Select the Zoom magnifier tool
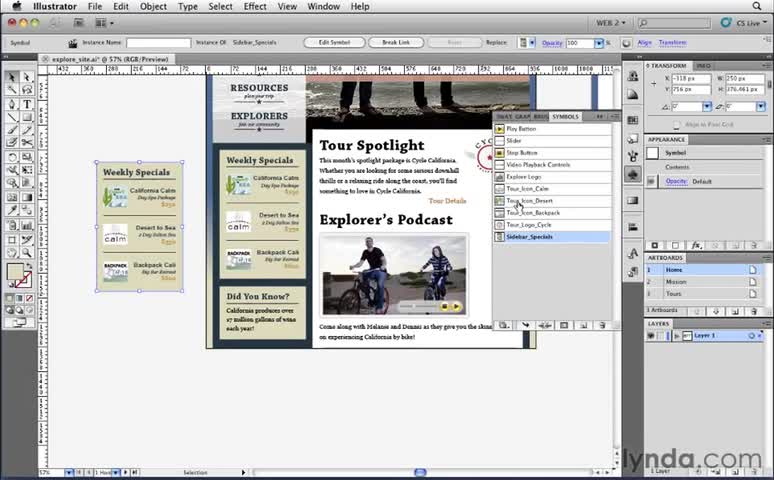The width and height of the screenshot is (774, 480). [x=27, y=253]
